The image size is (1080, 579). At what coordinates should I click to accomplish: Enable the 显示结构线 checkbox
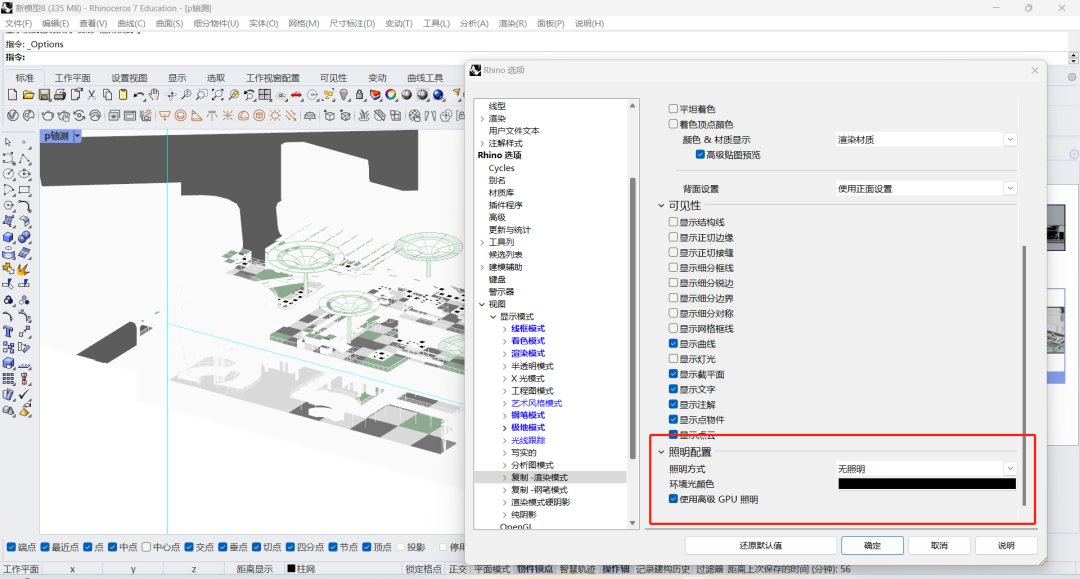pyautogui.click(x=673, y=222)
